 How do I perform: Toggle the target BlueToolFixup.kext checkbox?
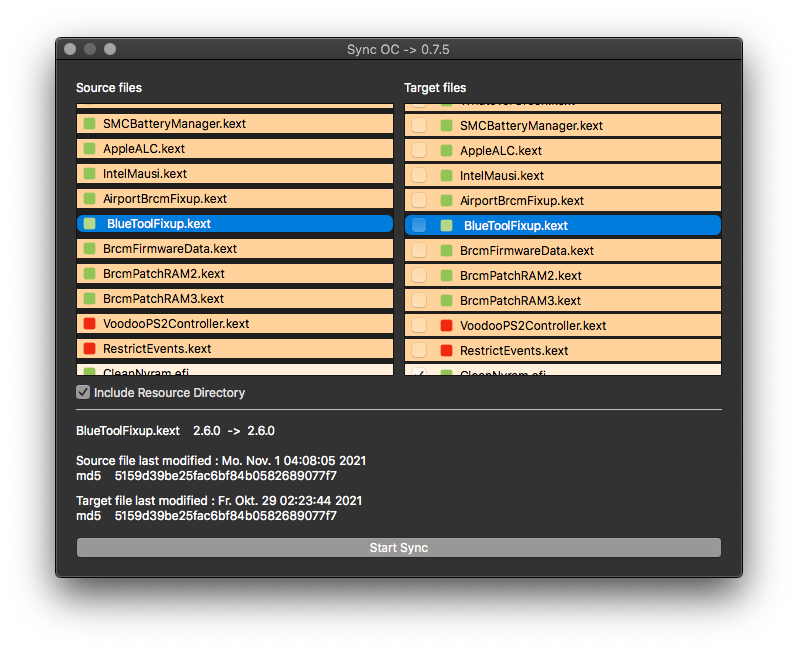(x=419, y=225)
